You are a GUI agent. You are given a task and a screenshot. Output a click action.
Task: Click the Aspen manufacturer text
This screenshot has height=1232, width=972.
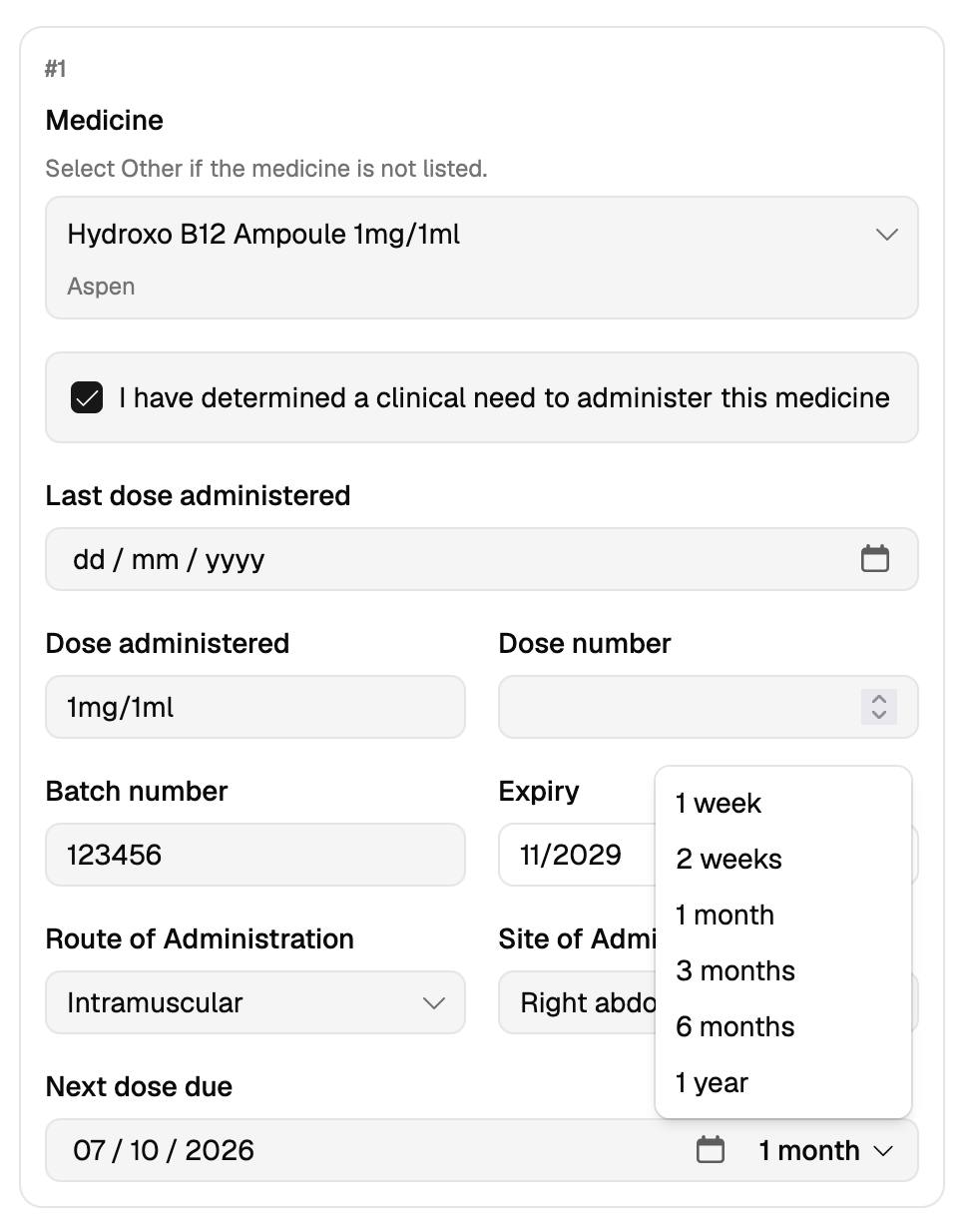coord(101,287)
